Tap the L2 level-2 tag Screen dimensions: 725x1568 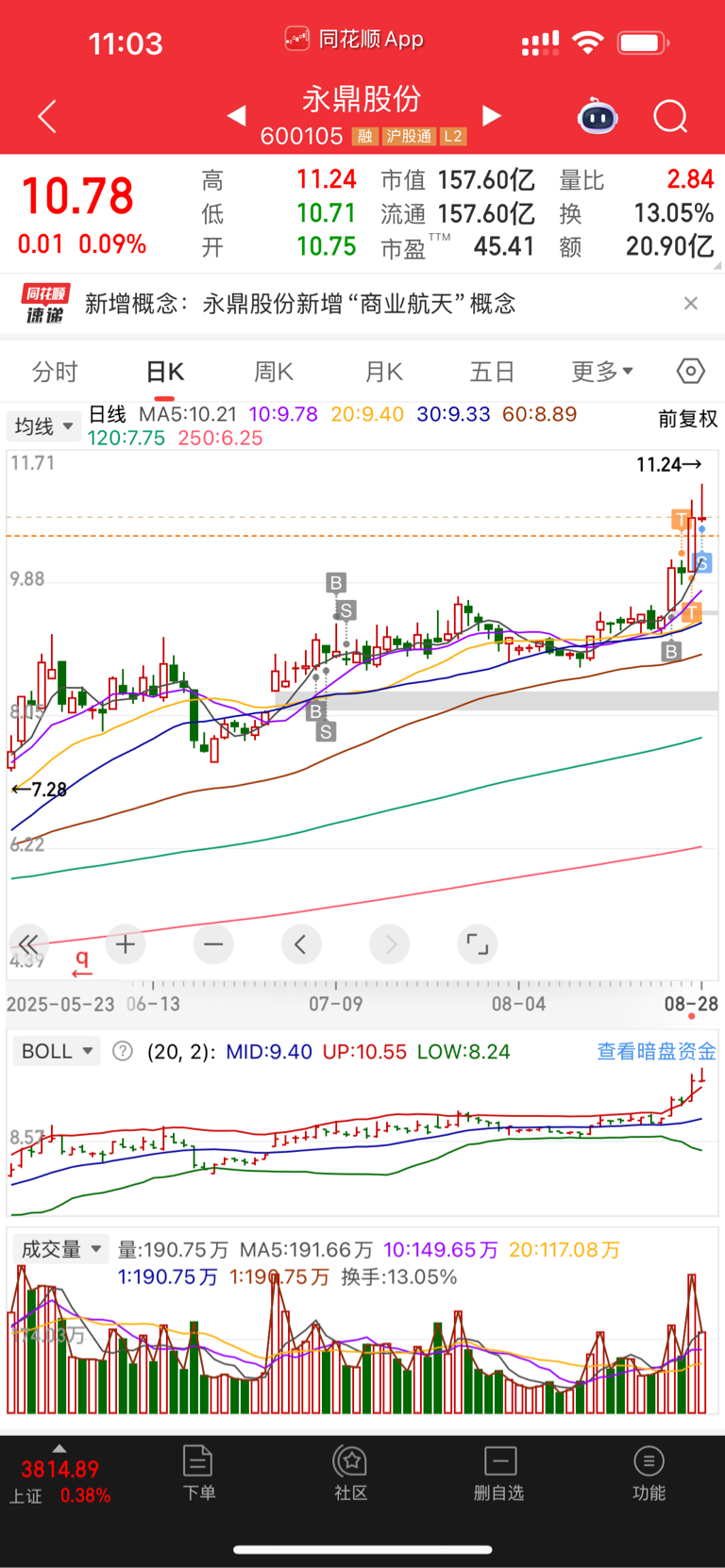point(453,136)
